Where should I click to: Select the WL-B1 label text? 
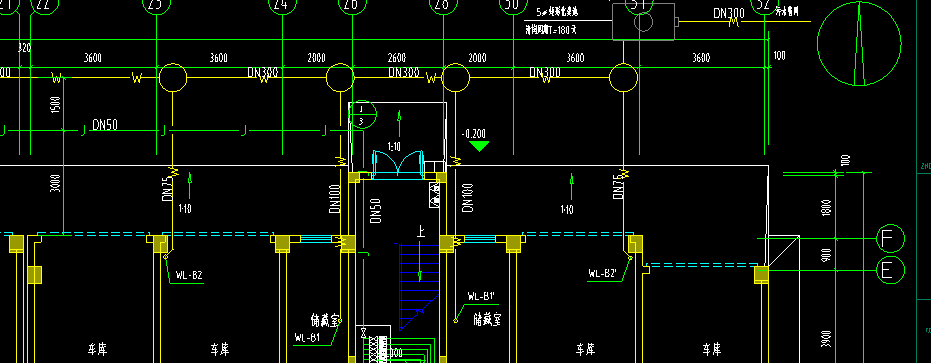coord(308,337)
